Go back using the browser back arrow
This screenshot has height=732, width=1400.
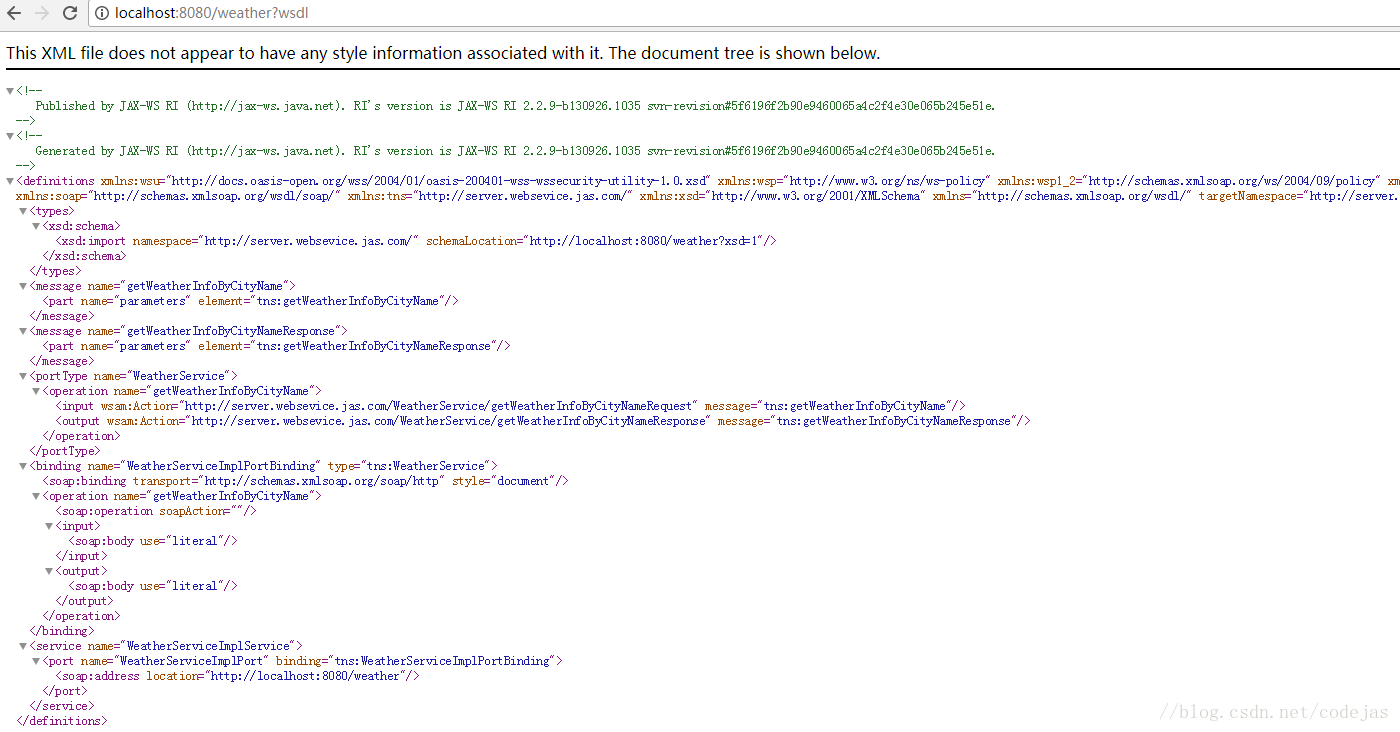pyautogui.click(x=14, y=13)
